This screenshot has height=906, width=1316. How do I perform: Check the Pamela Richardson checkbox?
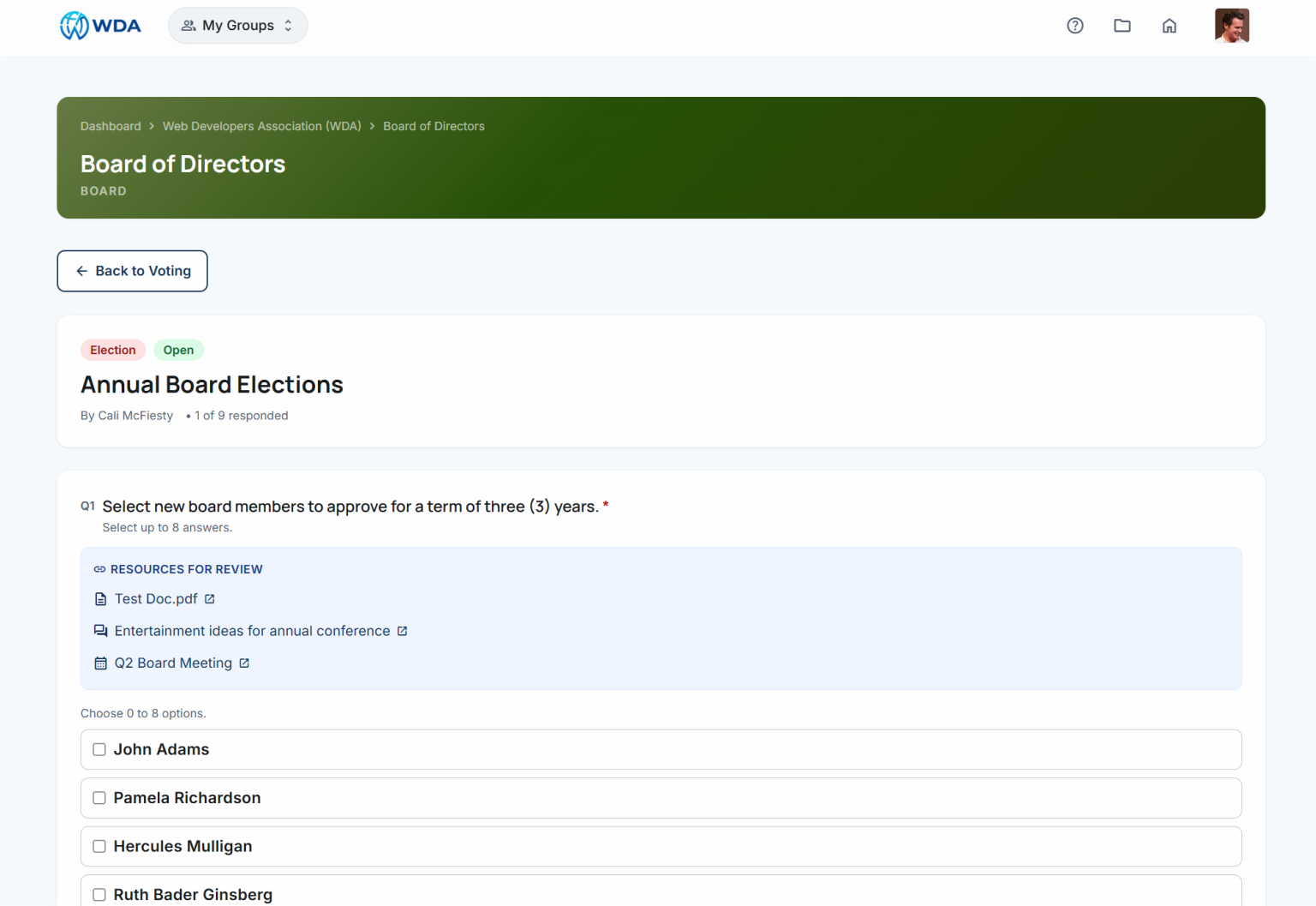click(99, 798)
